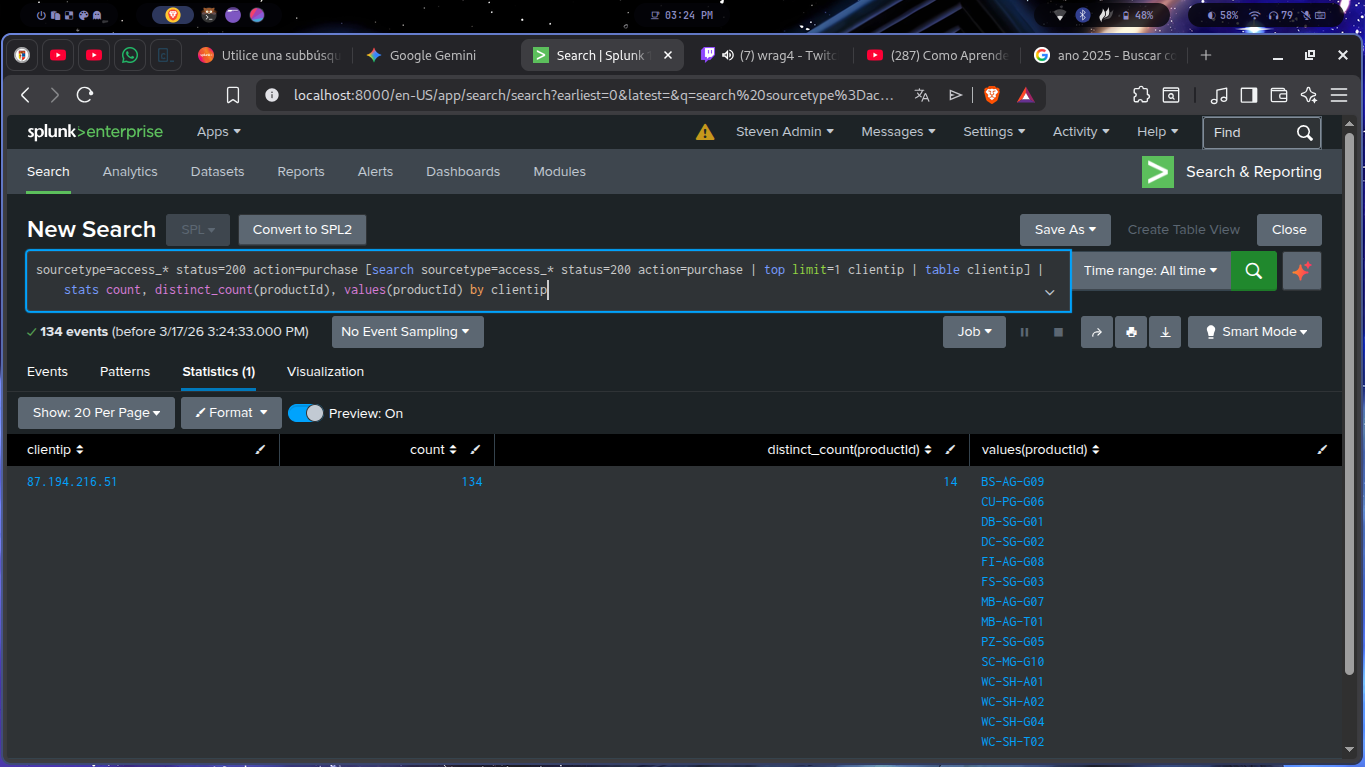
Task: Export the search results
Action: pyautogui.click(x=1164, y=331)
